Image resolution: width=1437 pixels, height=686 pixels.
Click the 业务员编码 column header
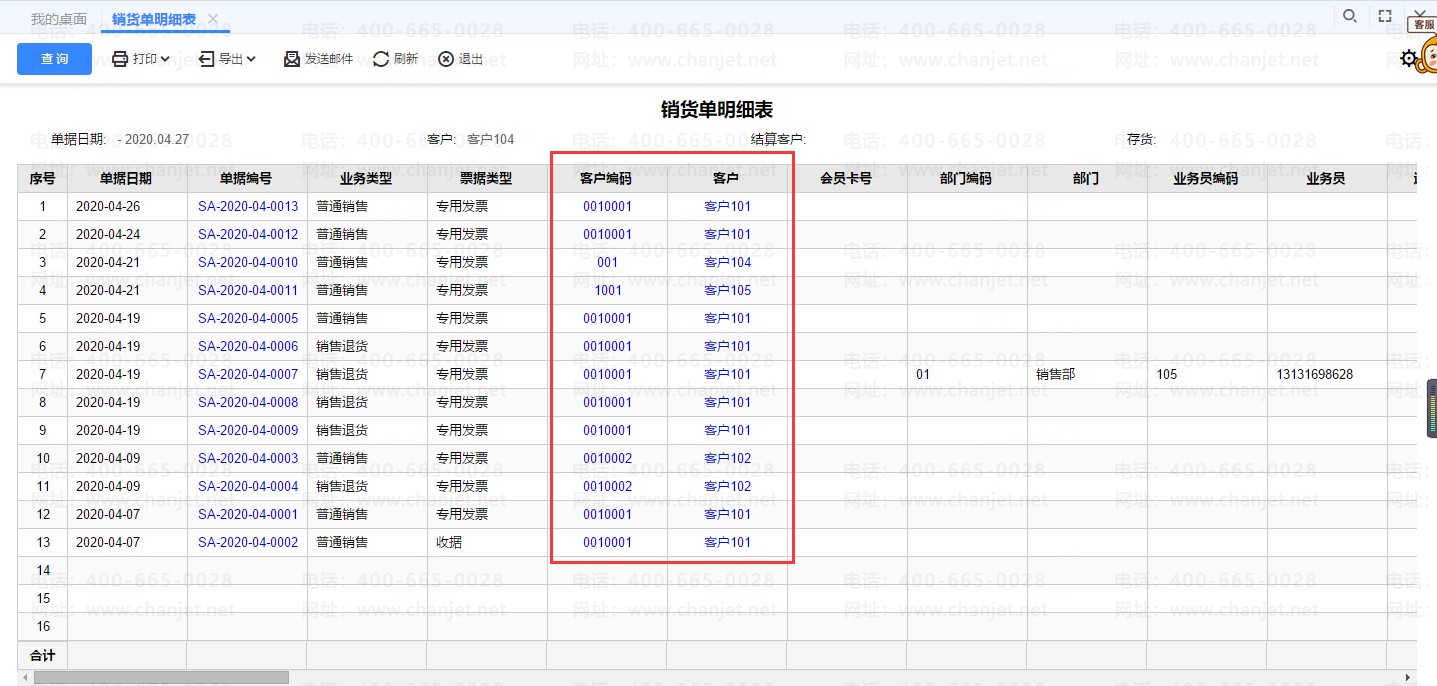1206,179
